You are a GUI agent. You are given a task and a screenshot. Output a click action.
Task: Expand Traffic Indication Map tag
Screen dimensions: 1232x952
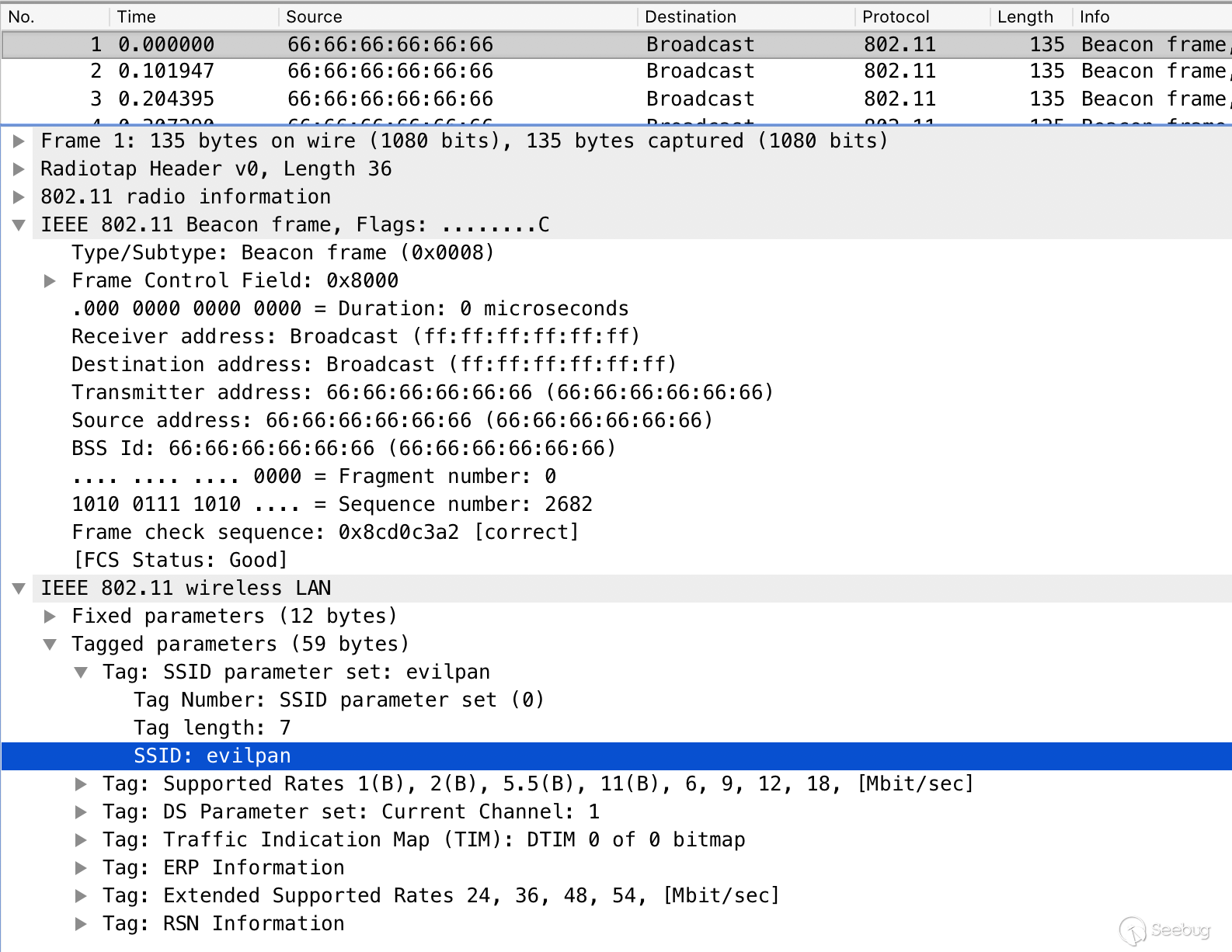pyautogui.click(x=81, y=840)
